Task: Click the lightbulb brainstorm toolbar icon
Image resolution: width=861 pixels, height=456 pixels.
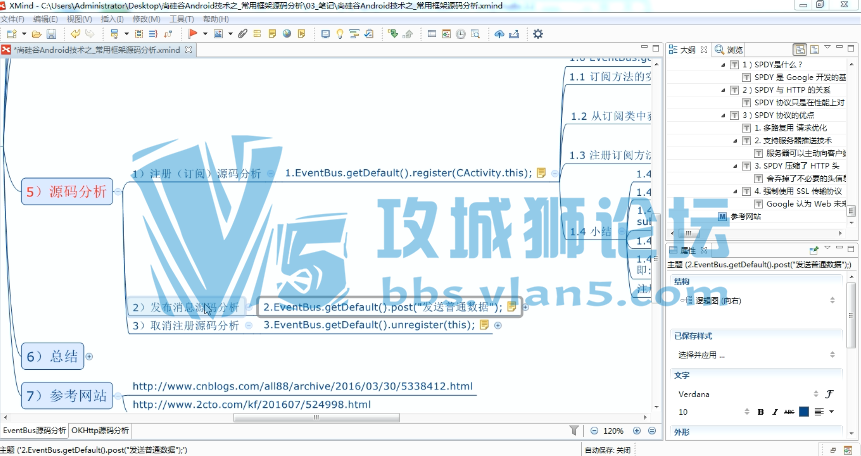Action: tap(340, 34)
